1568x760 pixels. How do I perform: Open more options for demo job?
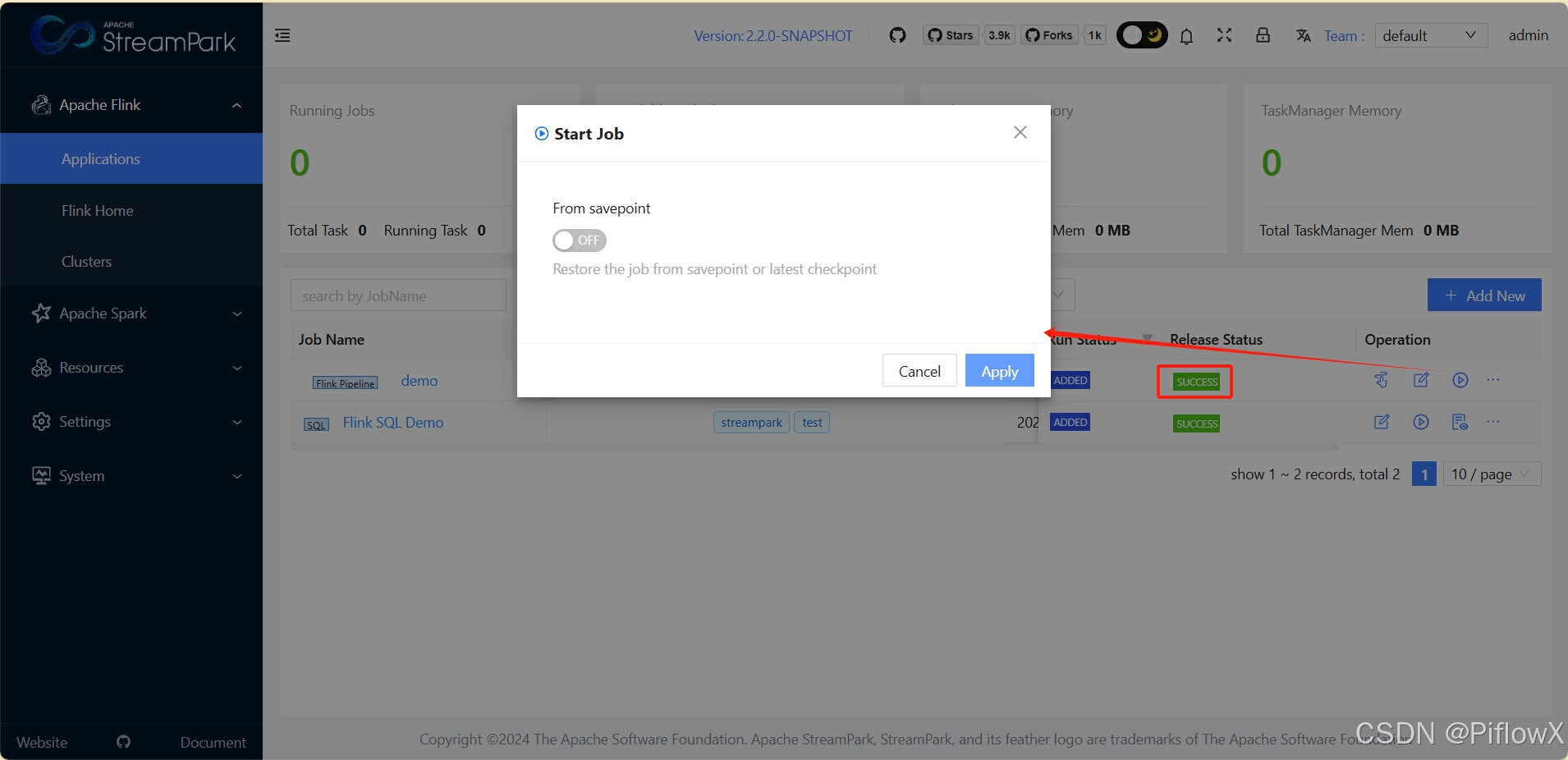pyautogui.click(x=1493, y=380)
